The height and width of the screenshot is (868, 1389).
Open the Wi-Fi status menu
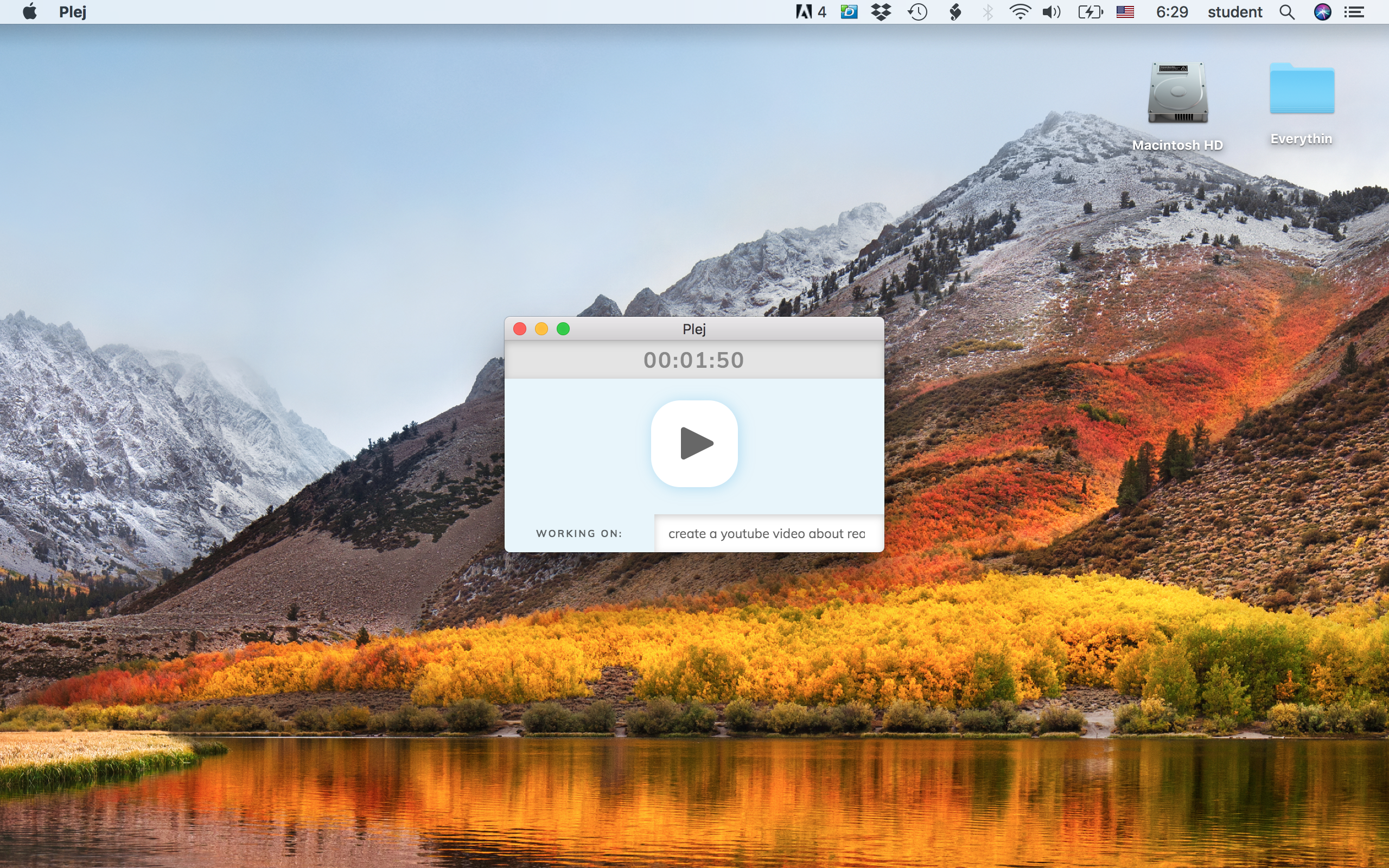coord(1020,12)
